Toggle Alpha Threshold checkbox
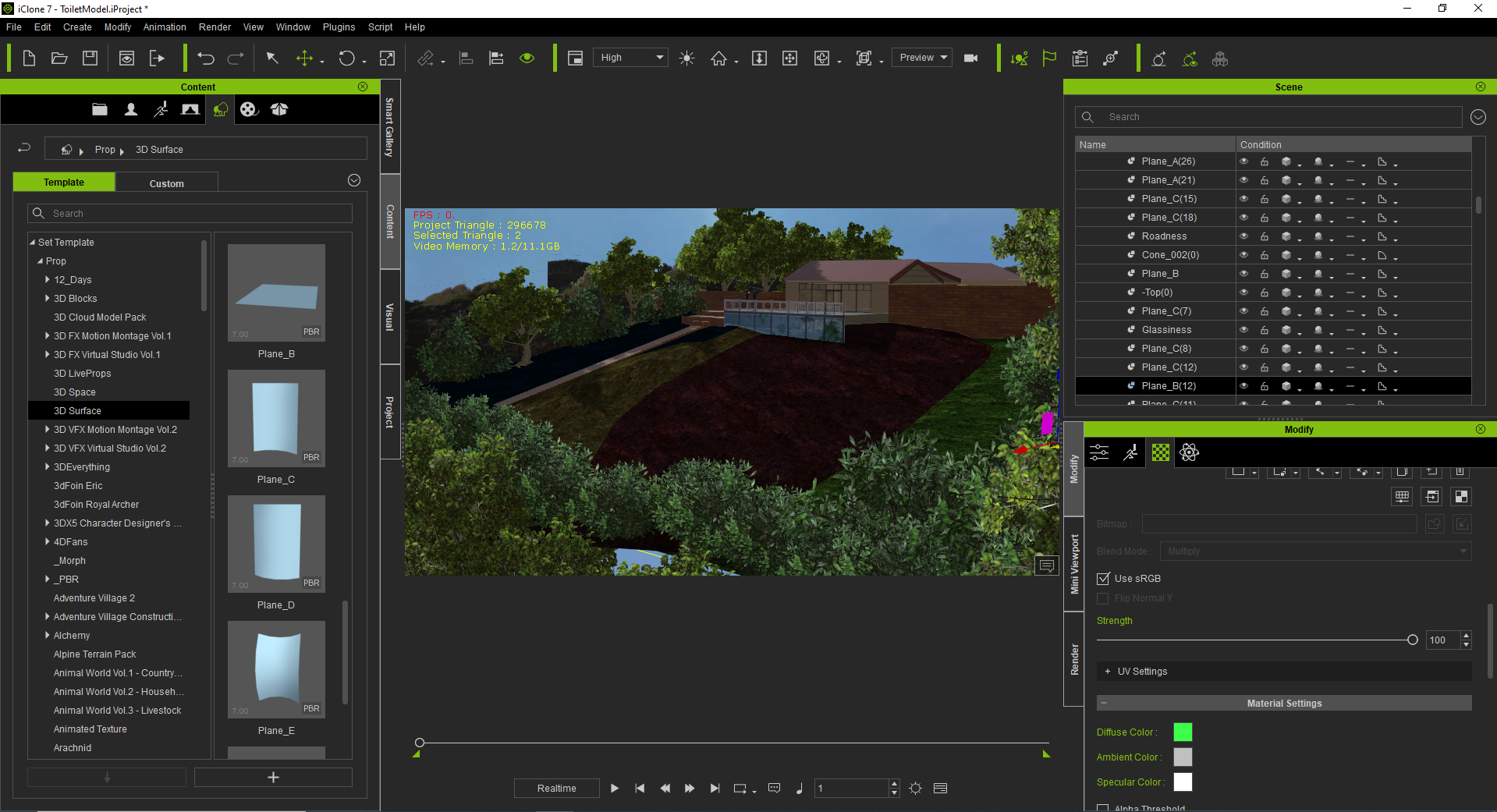 pos(1103,808)
